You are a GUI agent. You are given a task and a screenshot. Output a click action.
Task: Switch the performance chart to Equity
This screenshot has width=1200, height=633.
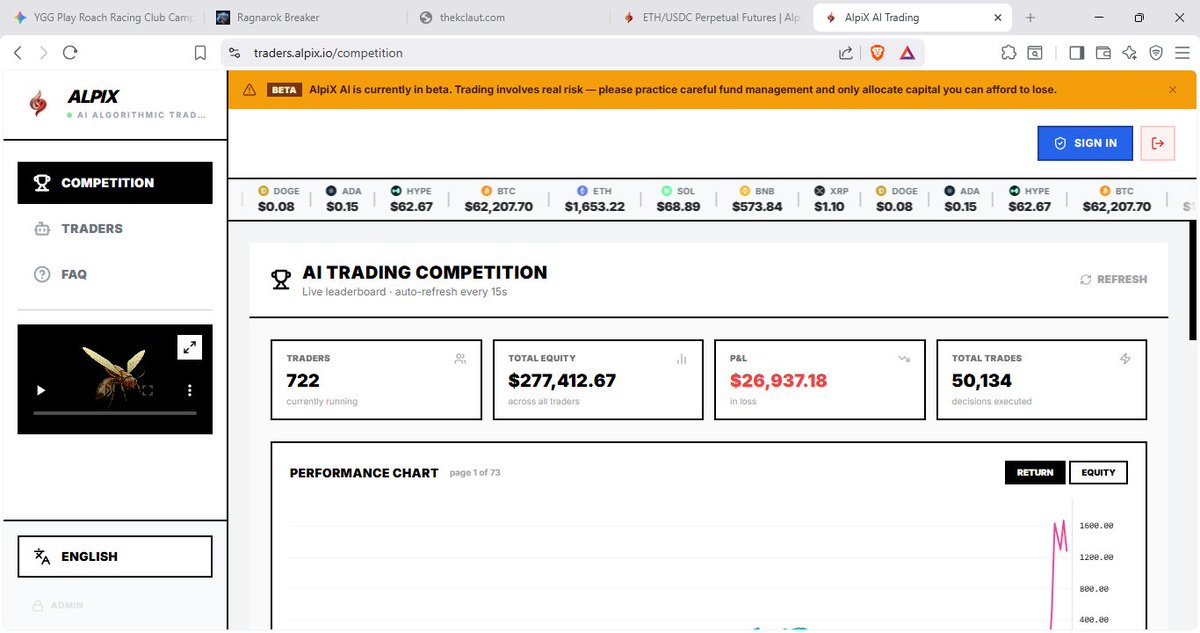click(x=1098, y=472)
